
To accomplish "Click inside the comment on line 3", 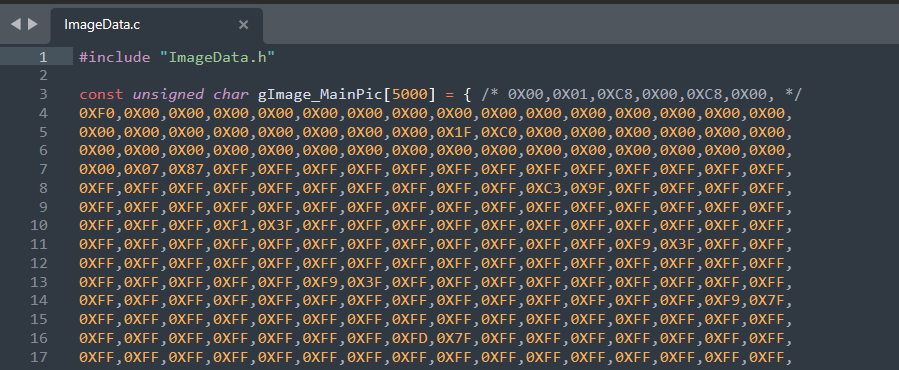I will pyautogui.click(x=641, y=95).
